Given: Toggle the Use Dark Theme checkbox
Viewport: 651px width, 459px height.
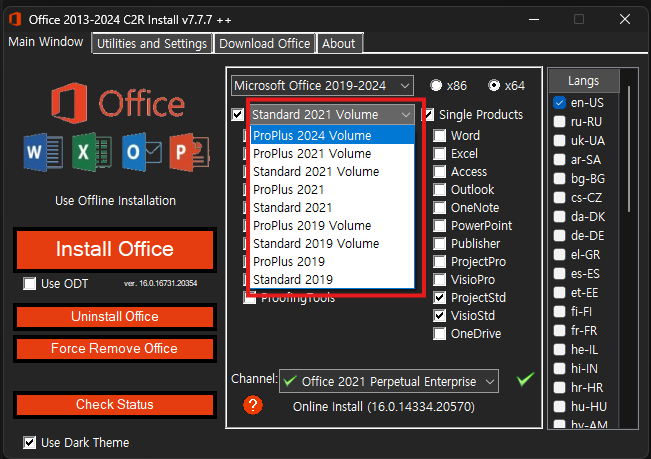Looking at the screenshot, I should tap(29, 442).
